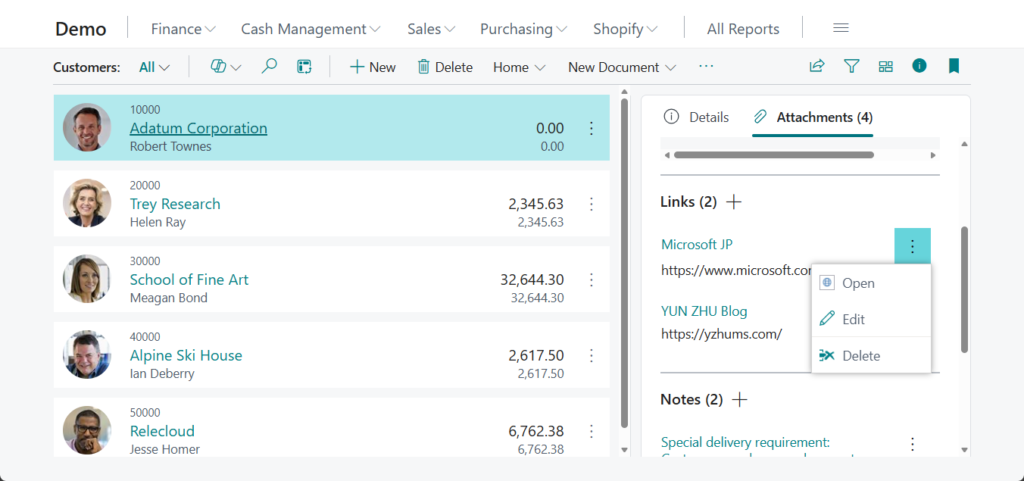Click the Alpine Ski House customer photo

pyautogui.click(x=87, y=355)
